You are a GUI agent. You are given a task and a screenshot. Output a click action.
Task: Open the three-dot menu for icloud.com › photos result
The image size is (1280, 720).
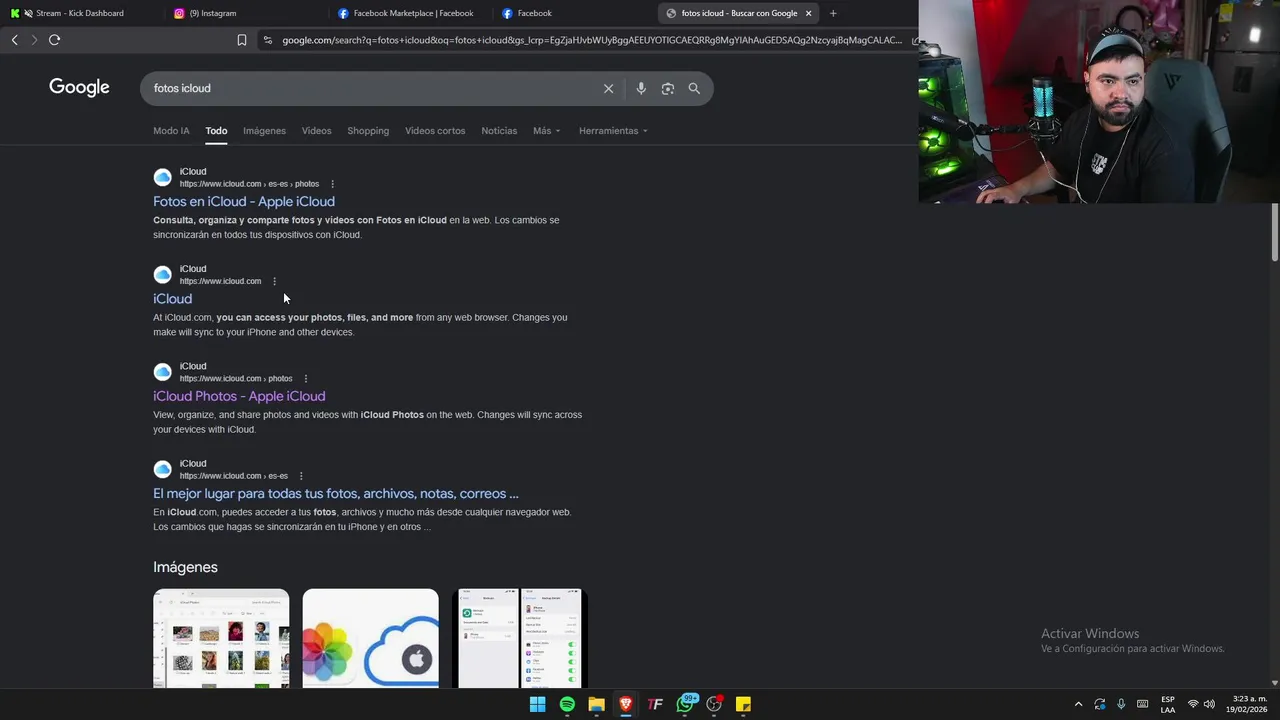pos(306,378)
